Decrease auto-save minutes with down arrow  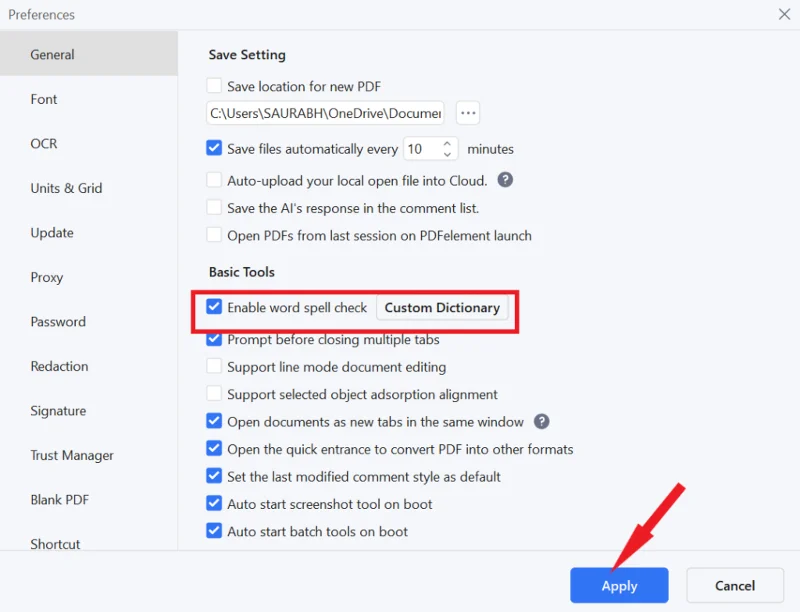447,154
